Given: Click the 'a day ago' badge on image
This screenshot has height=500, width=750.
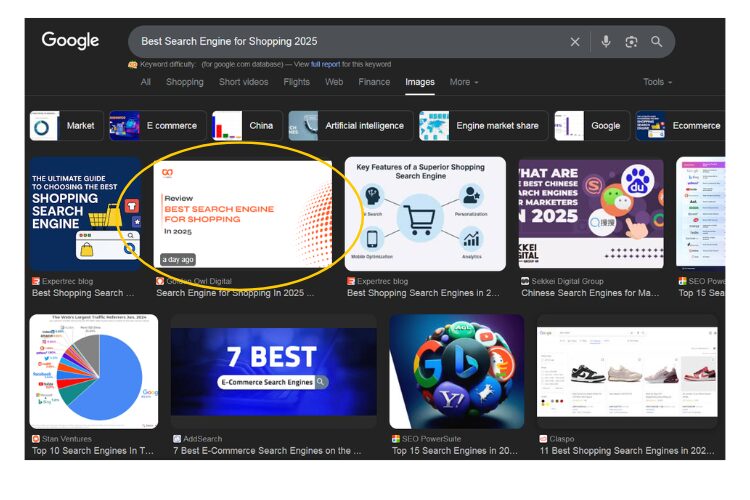Looking at the screenshot, I should point(178,259).
